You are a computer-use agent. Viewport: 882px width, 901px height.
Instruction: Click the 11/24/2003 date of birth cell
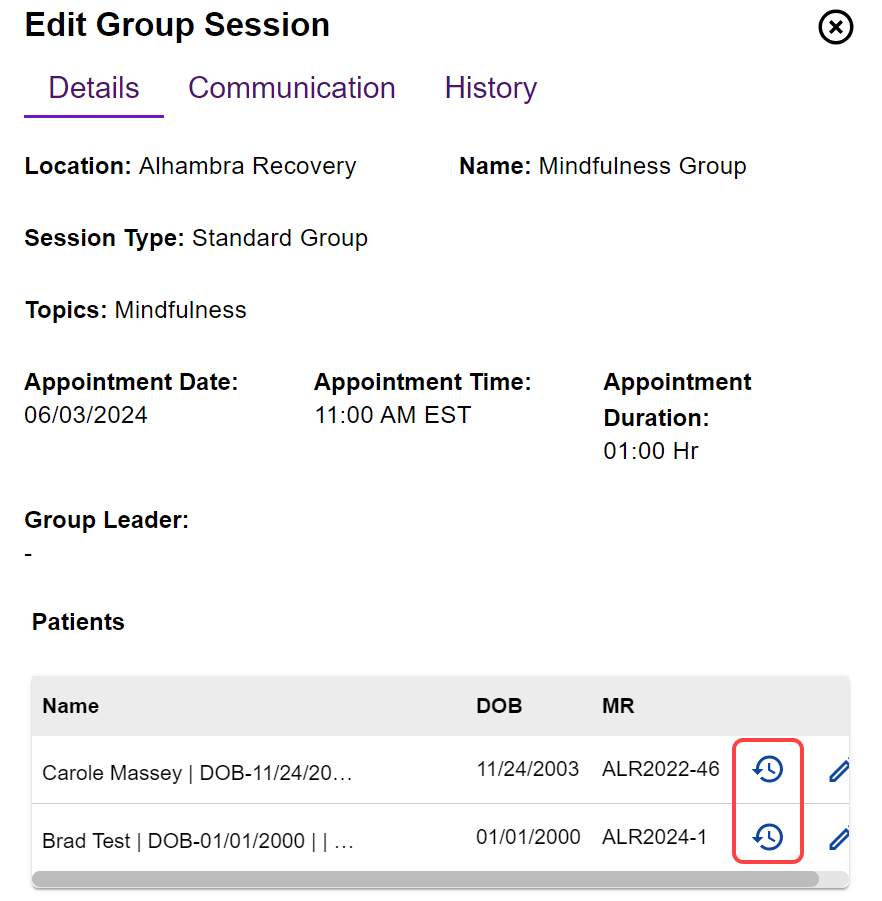tap(527, 769)
